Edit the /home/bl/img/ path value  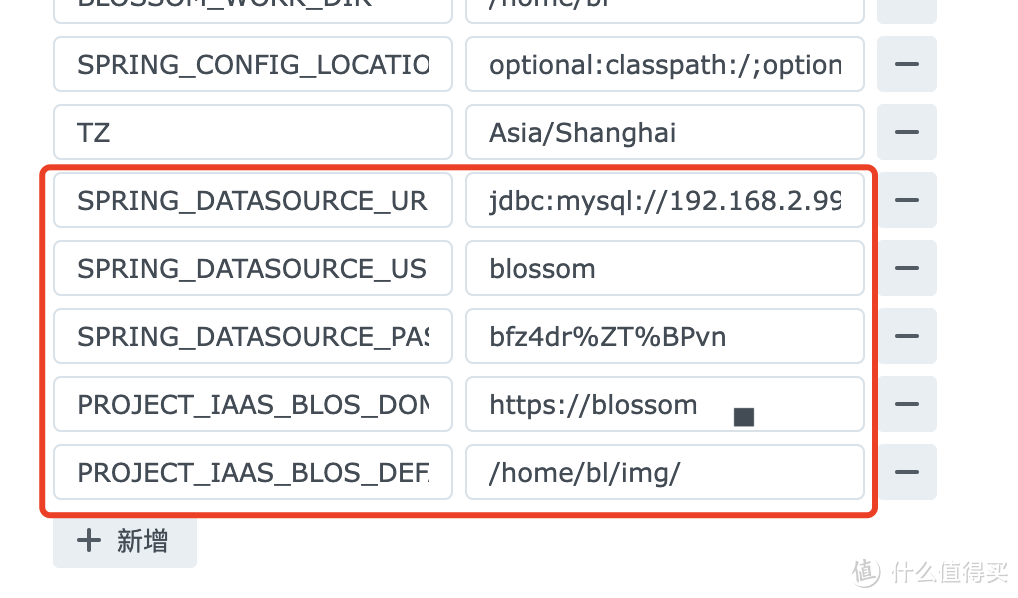pyautogui.click(x=664, y=473)
